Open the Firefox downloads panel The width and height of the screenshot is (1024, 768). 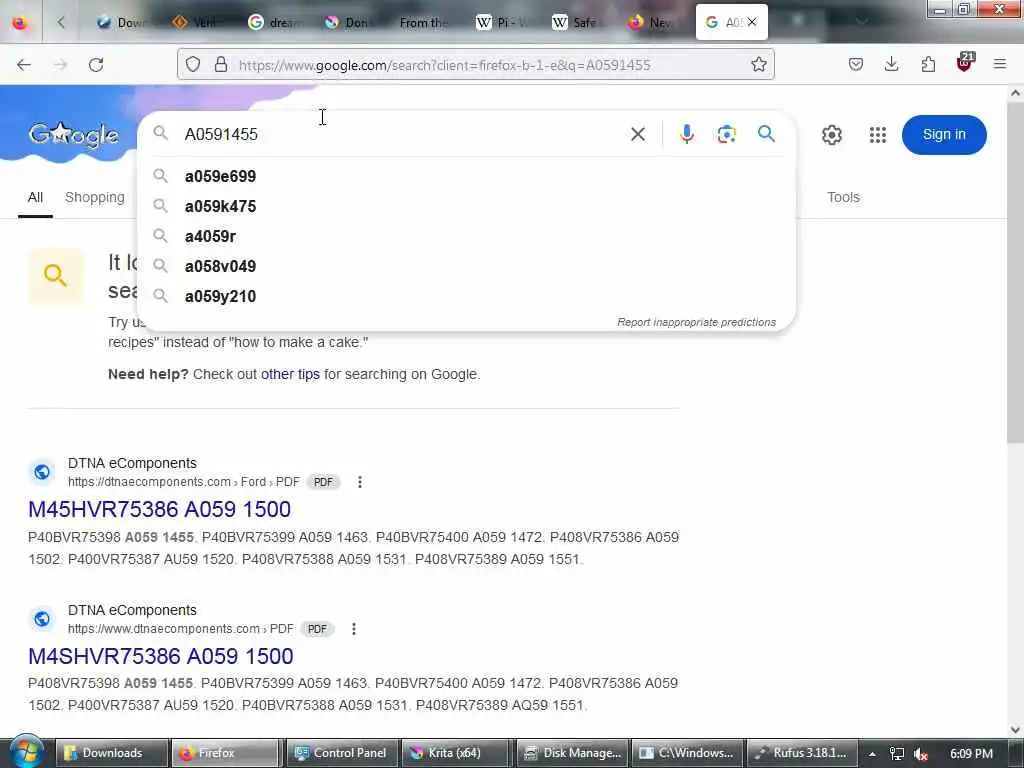tap(891, 64)
